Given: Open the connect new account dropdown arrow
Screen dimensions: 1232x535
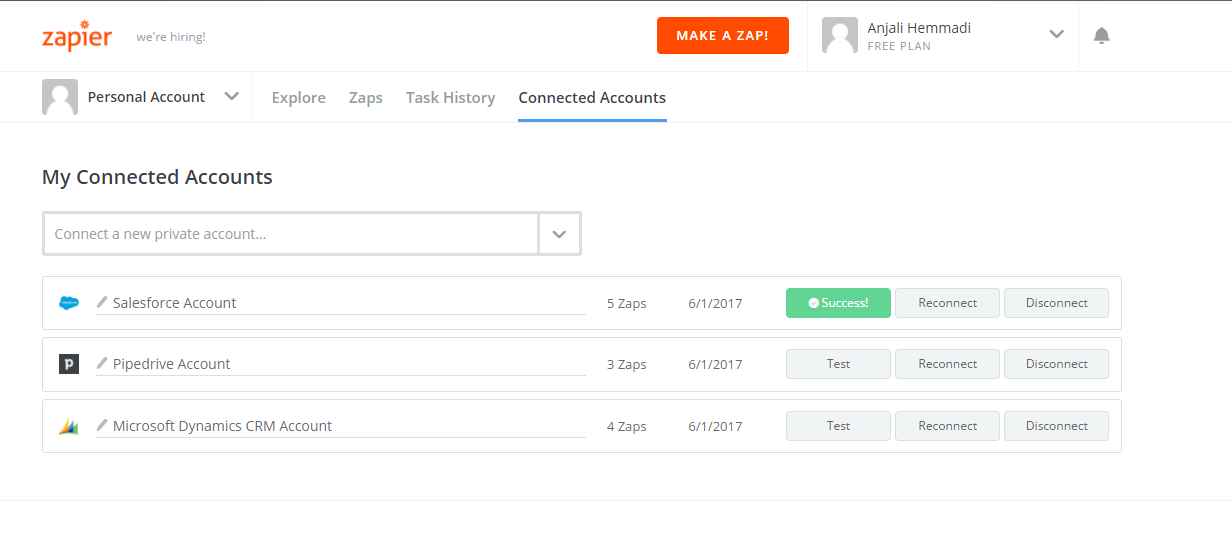Looking at the screenshot, I should pos(560,234).
